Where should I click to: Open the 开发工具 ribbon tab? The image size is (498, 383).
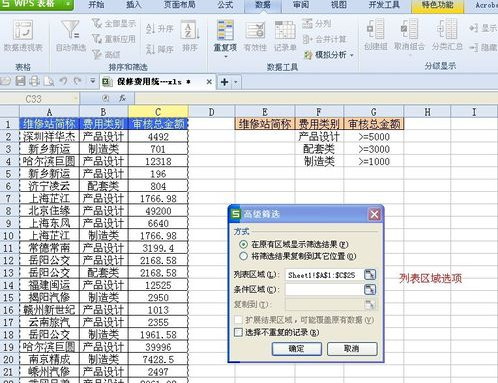[x=384, y=5]
